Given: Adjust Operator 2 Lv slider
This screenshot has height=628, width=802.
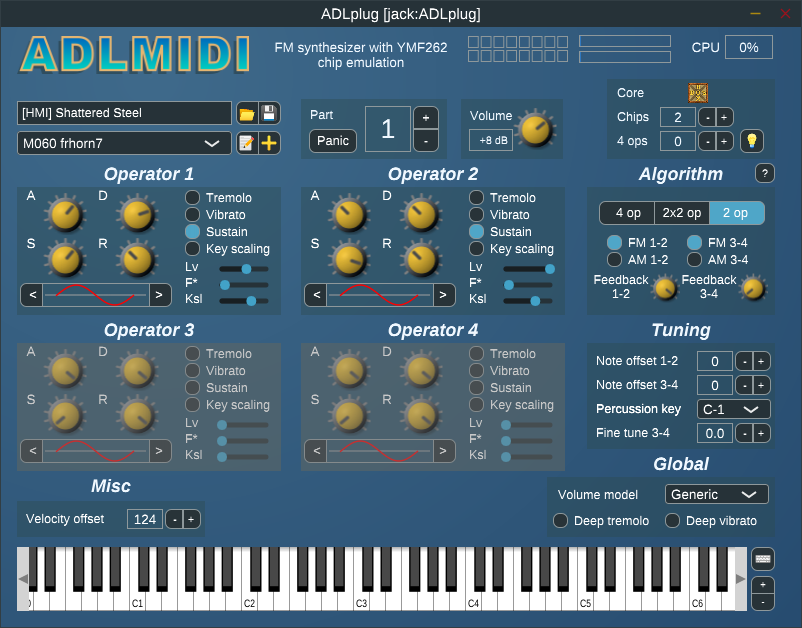Looking at the screenshot, I should click(528, 269).
